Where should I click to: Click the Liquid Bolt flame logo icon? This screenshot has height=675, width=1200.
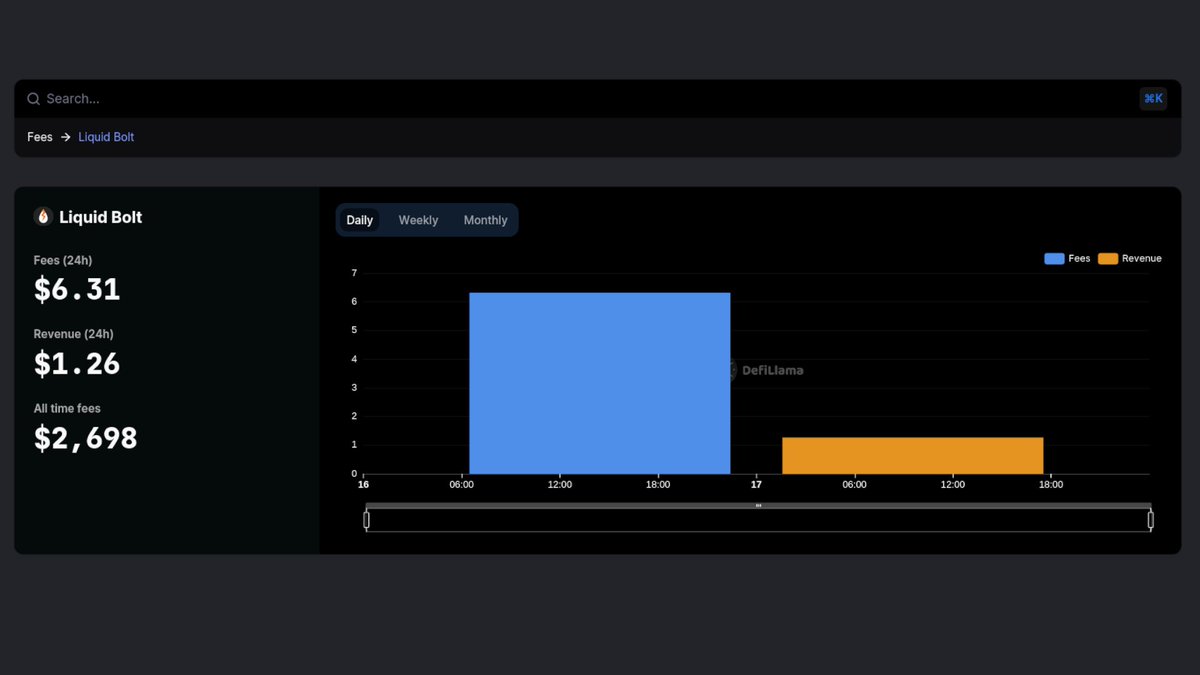coord(43,217)
